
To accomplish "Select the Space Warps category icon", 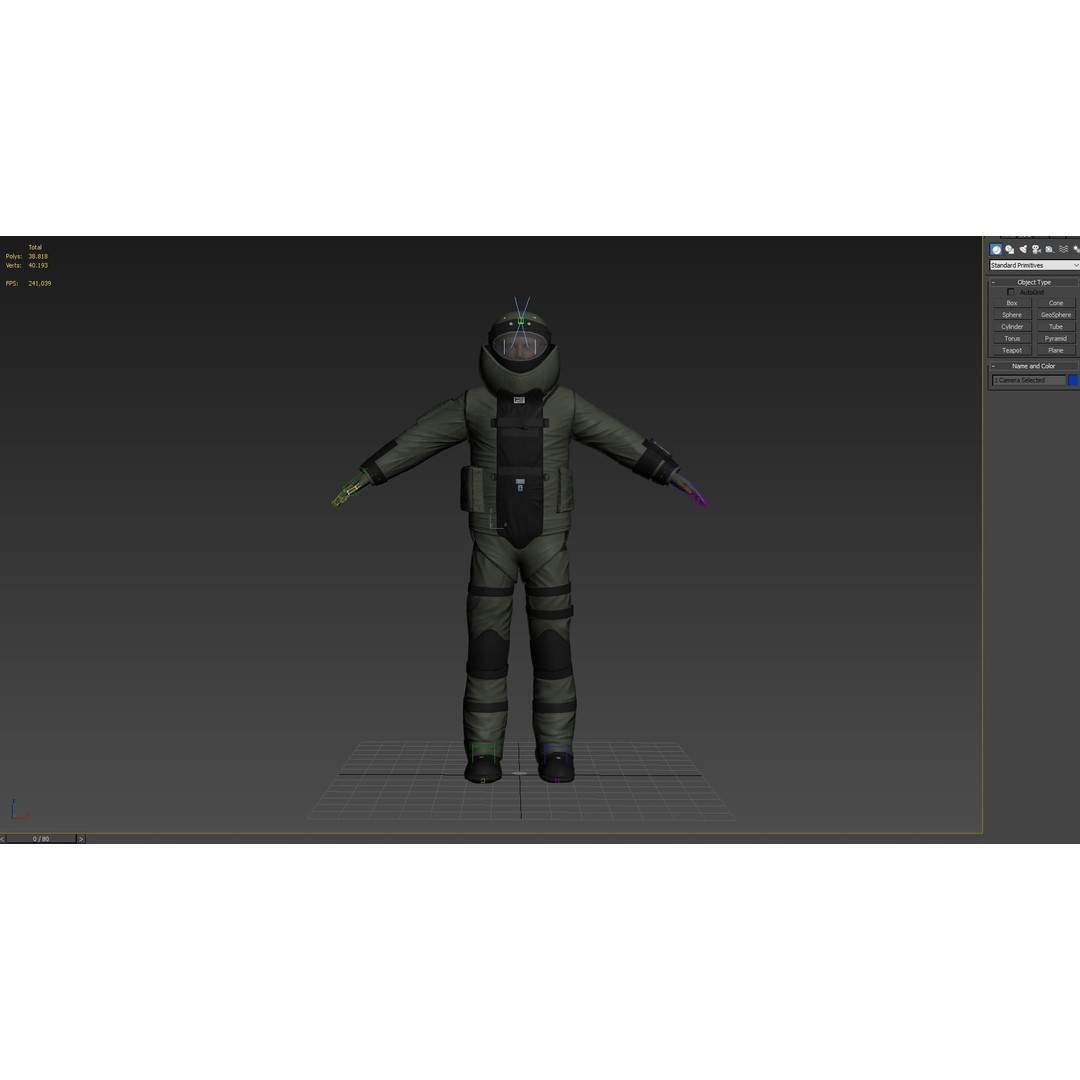I will tap(1063, 249).
